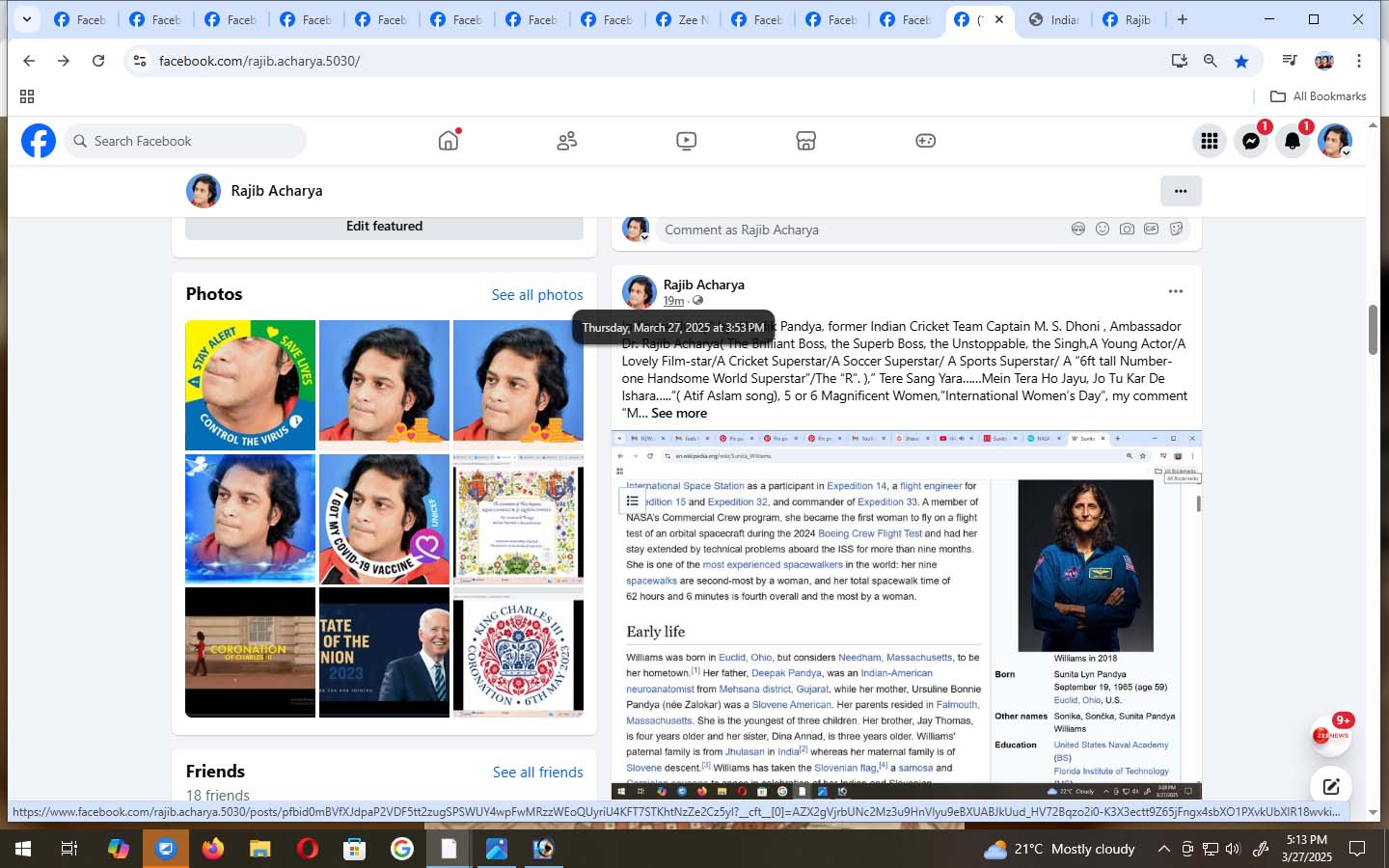Image resolution: width=1389 pixels, height=868 pixels.
Task: Open Facebook Video tab
Action: coord(686,141)
